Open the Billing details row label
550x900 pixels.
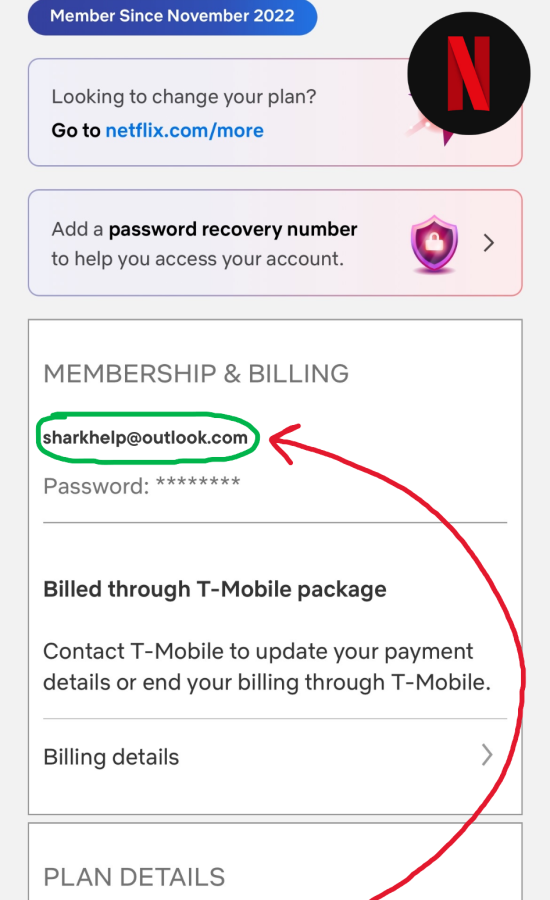click(111, 757)
